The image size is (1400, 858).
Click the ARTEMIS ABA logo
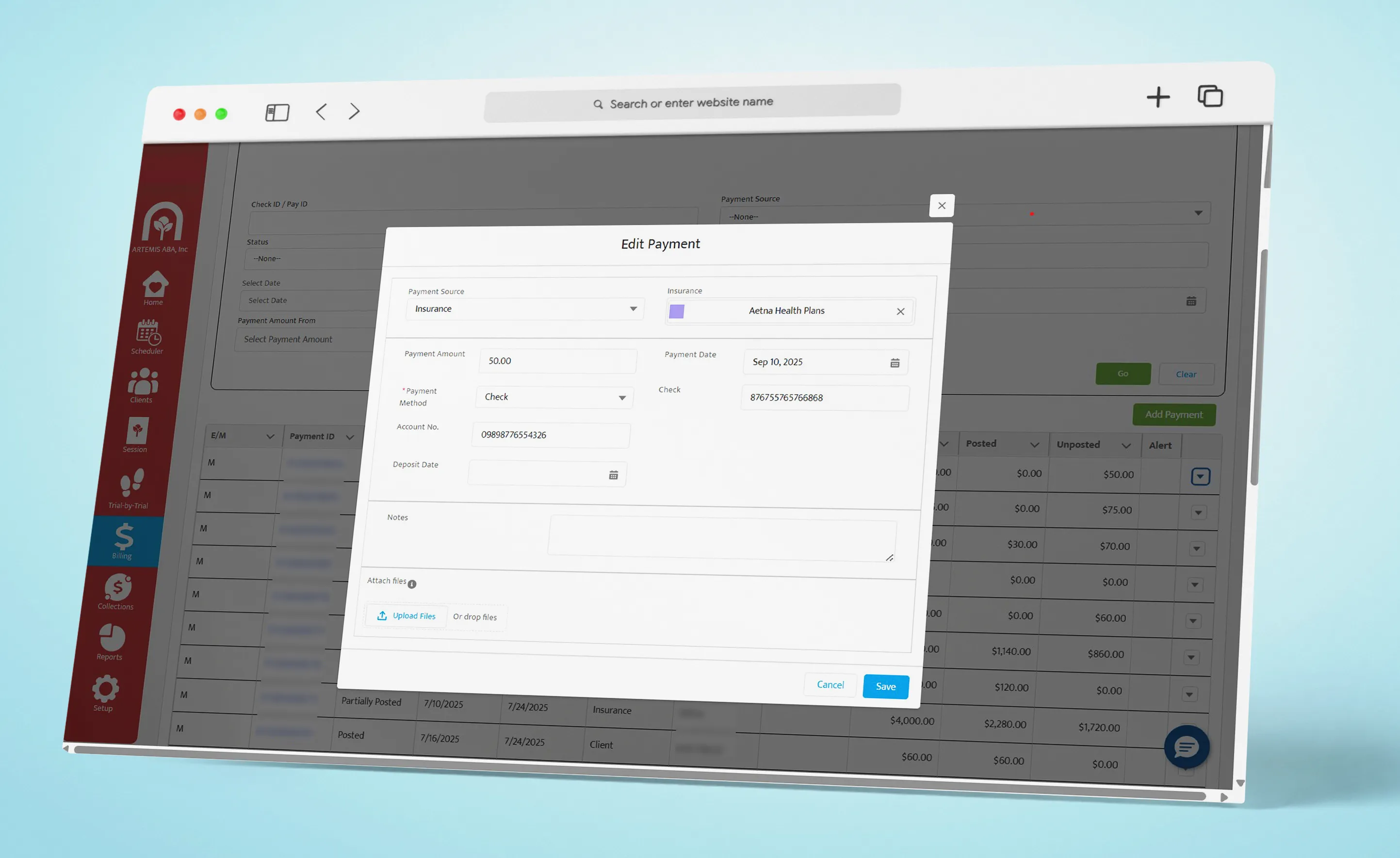click(x=162, y=227)
